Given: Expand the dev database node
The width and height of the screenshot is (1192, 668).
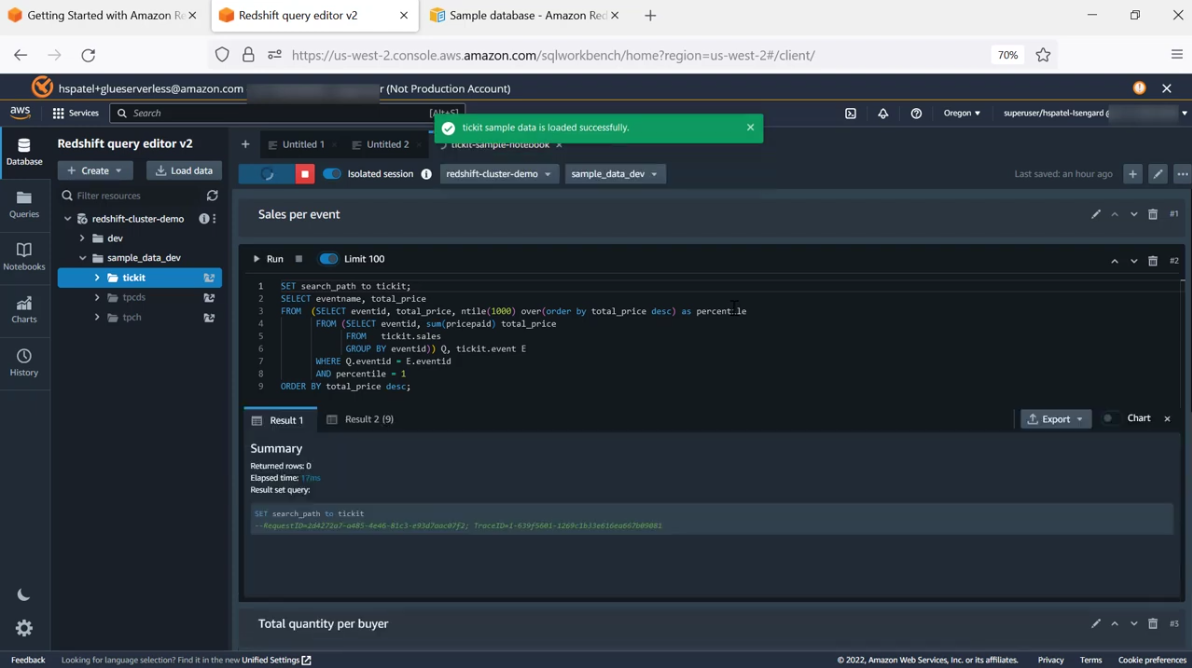Looking at the screenshot, I should (x=82, y=239).
